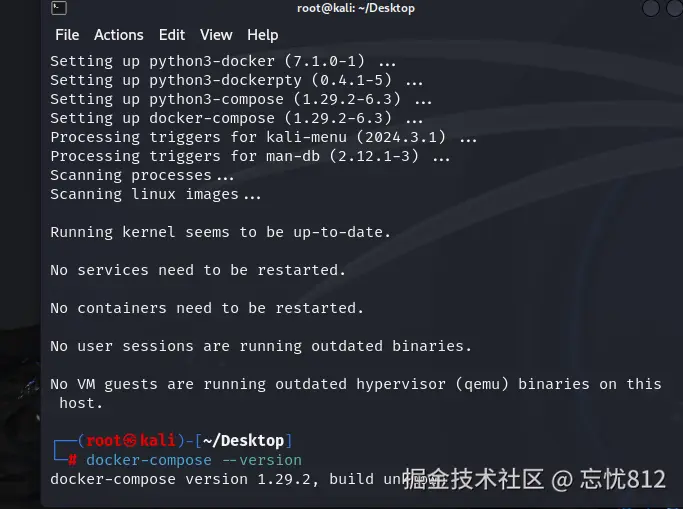Click the Running kernel up-to-date line
This screenshot has height=509, width=683.
[x=220, y=232]
